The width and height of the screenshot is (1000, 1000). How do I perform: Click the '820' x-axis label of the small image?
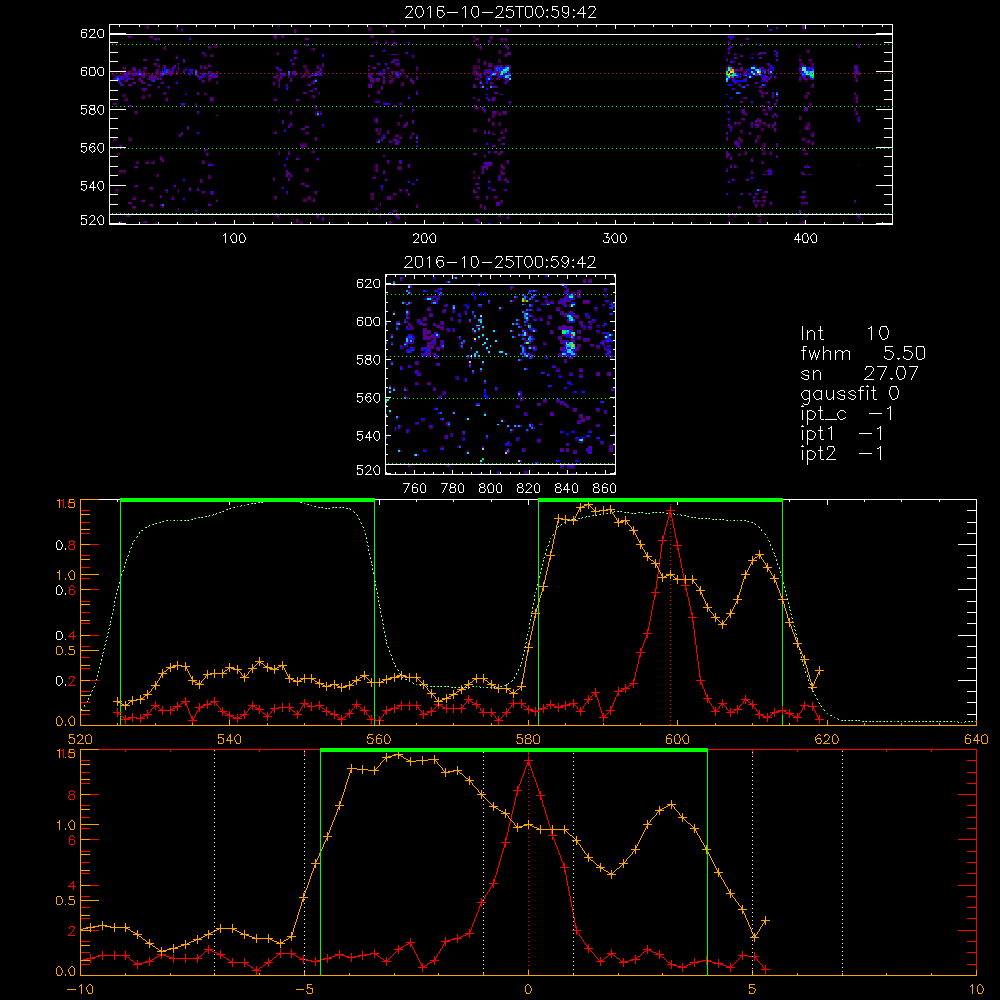coord(529,489)
